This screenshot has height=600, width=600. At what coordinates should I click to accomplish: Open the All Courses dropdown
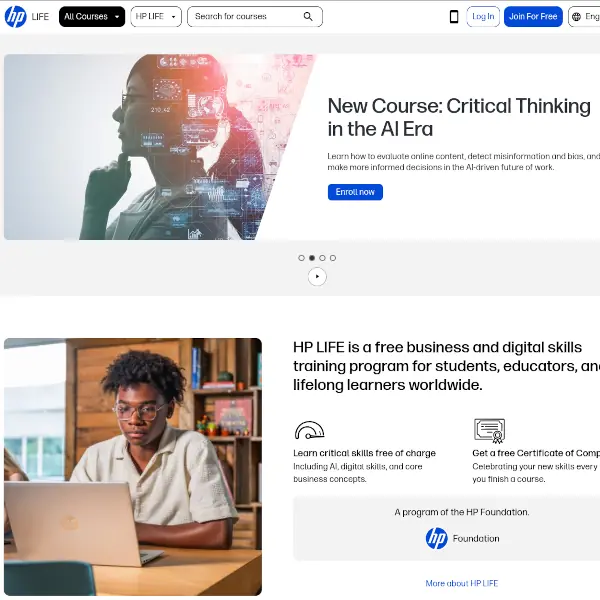click(x=92, y=16)
